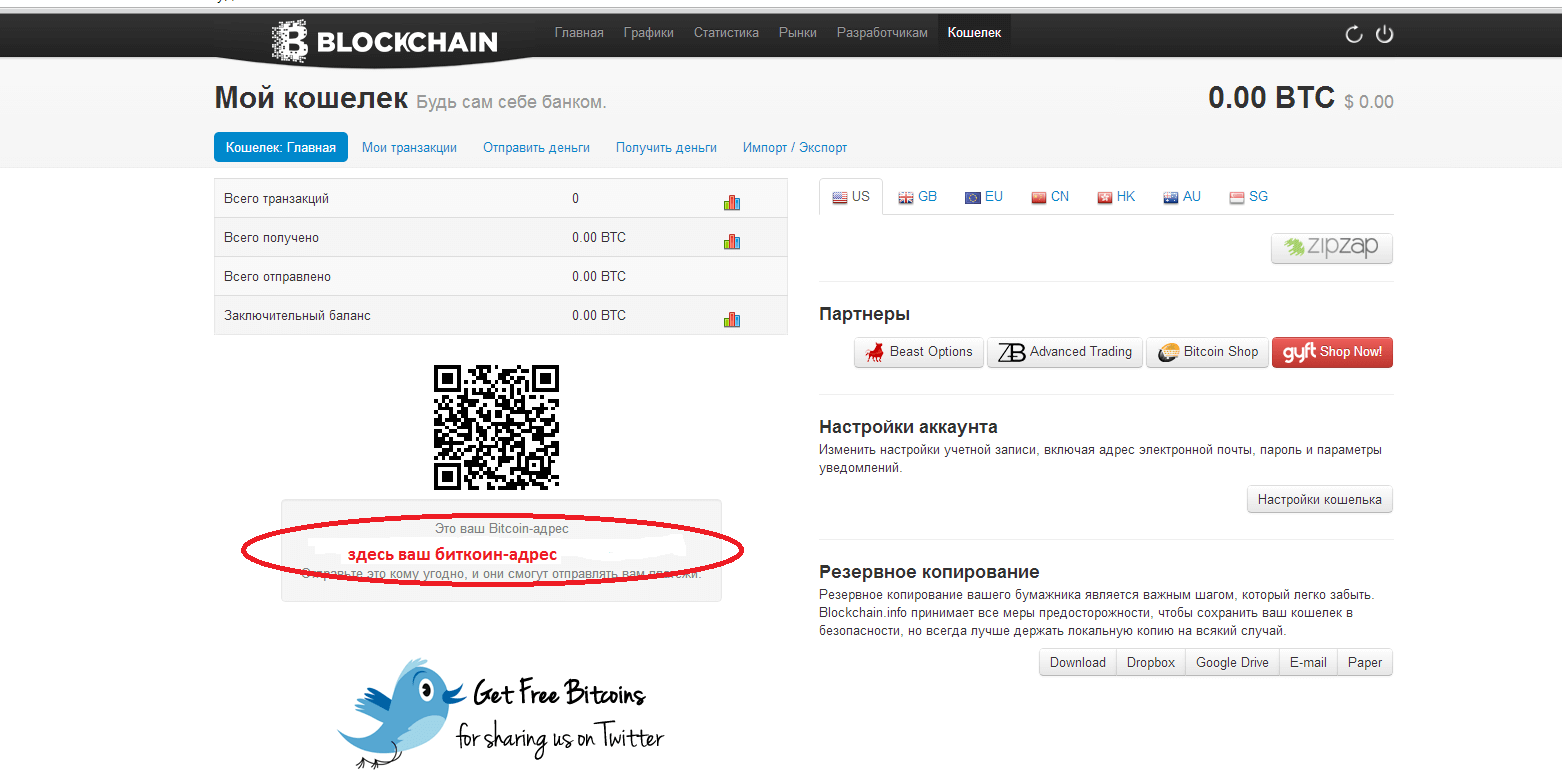Viewport: 1562px width, 781px height.
Task: Open the chart icon for Заключительный баланс
Action: (732, 319)
